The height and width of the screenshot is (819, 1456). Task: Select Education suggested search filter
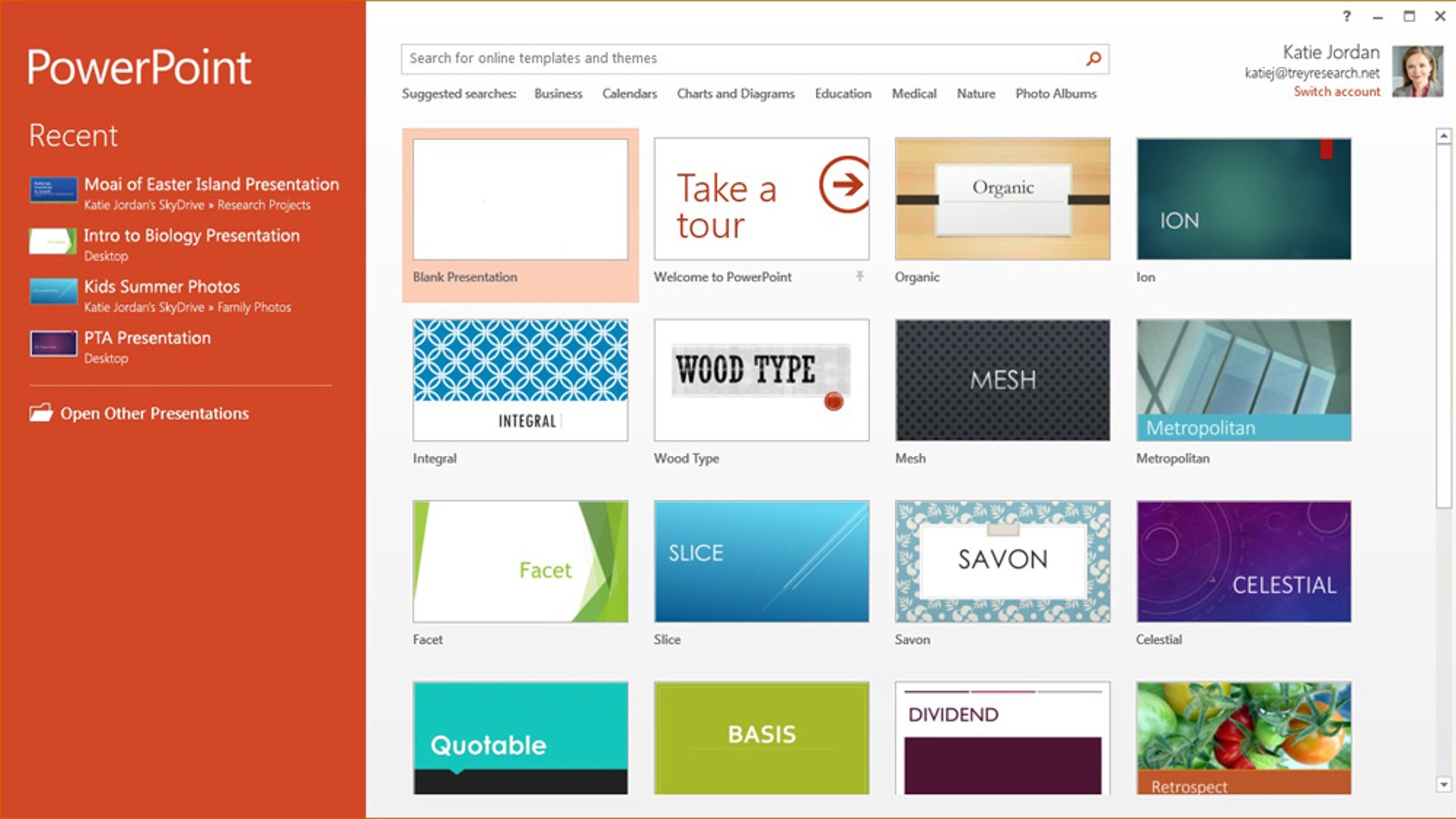[840, 94]
